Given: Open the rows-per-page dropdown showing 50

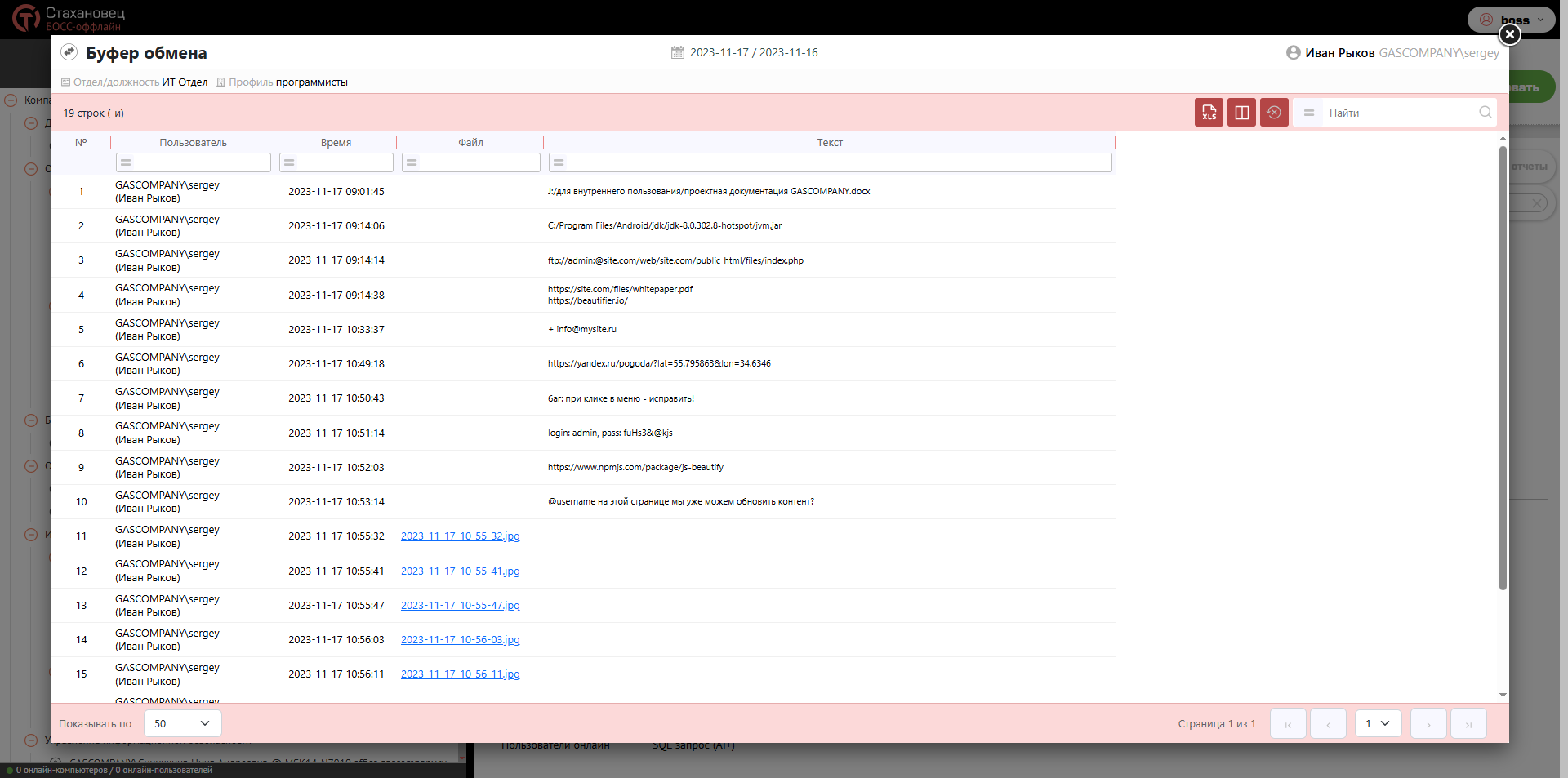Looking at the screenshot, I should [182, 723].
